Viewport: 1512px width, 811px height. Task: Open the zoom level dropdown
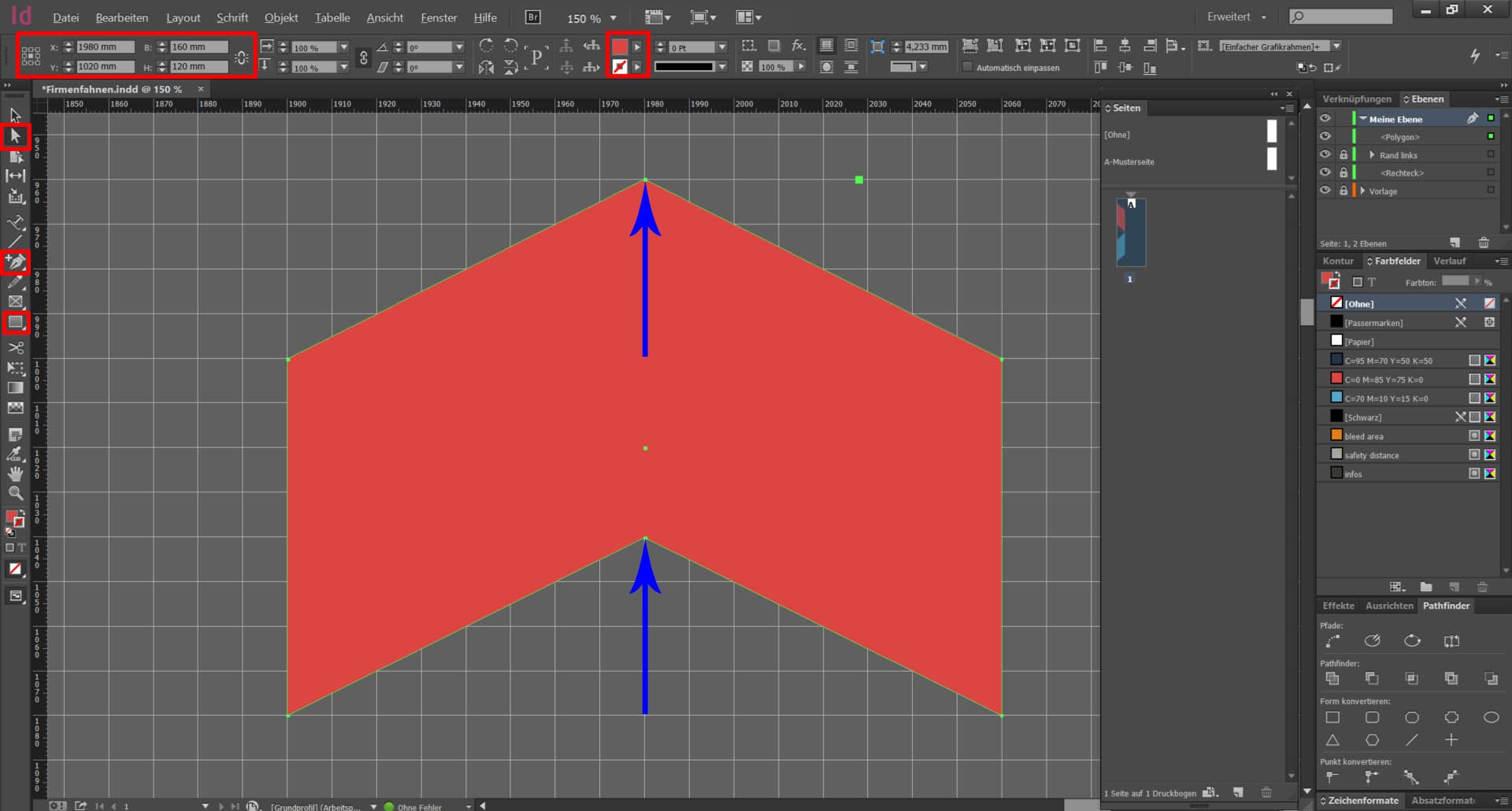point(613,18)
